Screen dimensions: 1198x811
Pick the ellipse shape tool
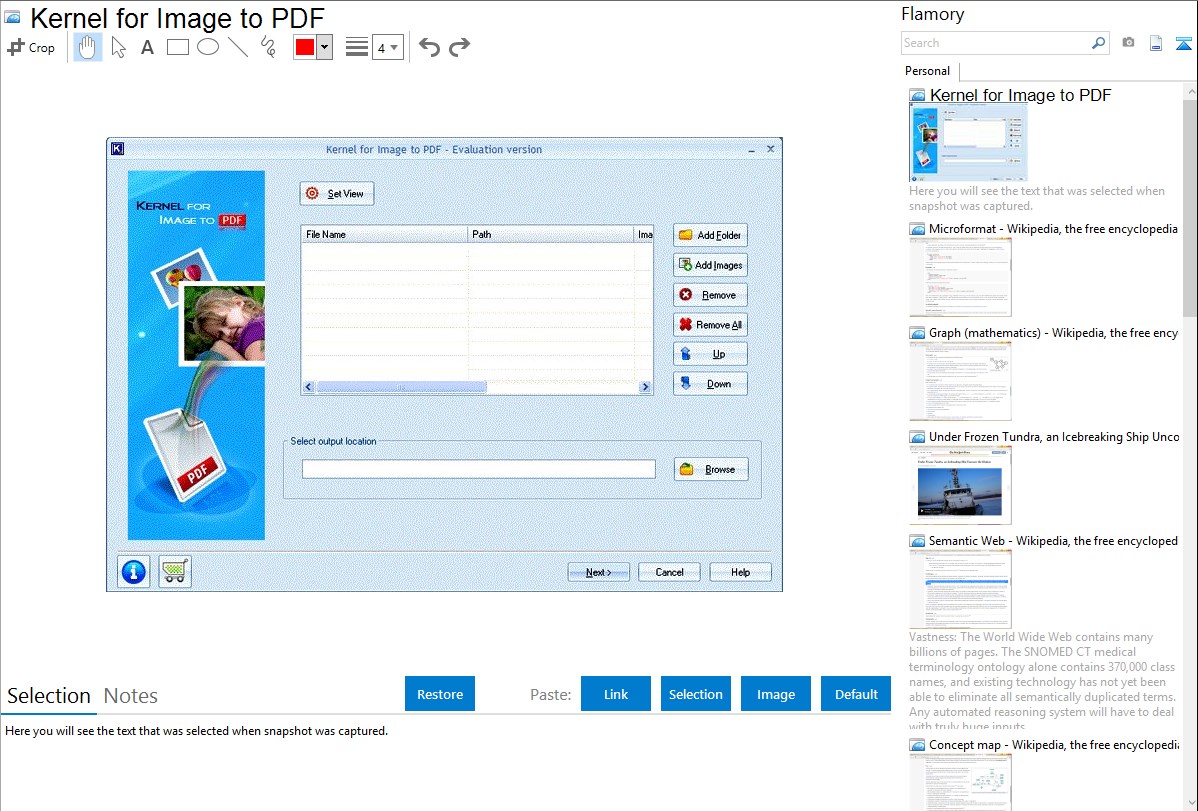pyautogui.click(x=208, y=47)
